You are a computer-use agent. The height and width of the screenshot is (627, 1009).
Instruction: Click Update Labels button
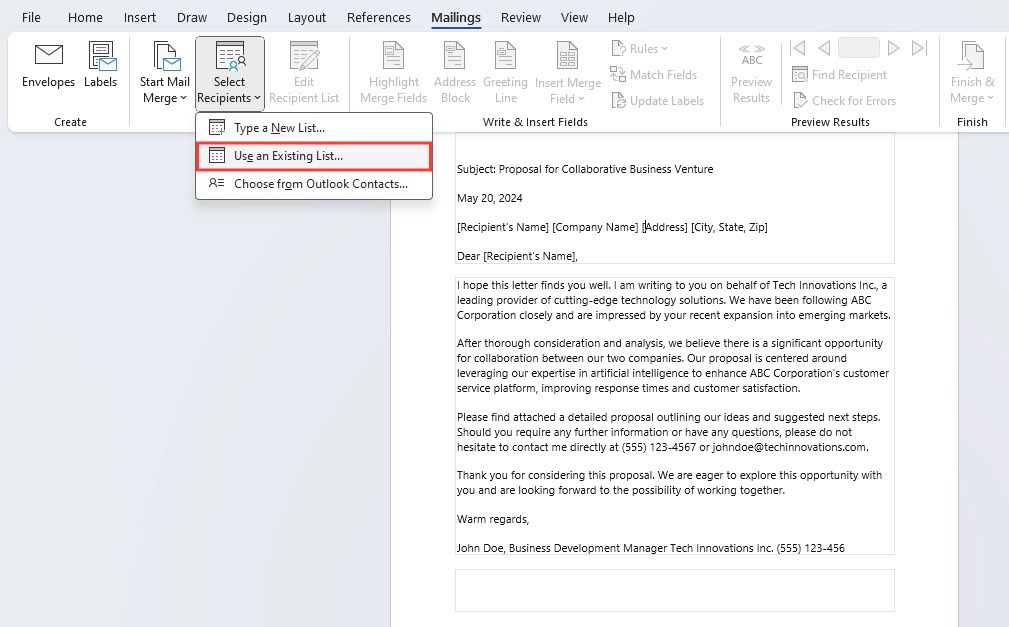coord(658,100)
